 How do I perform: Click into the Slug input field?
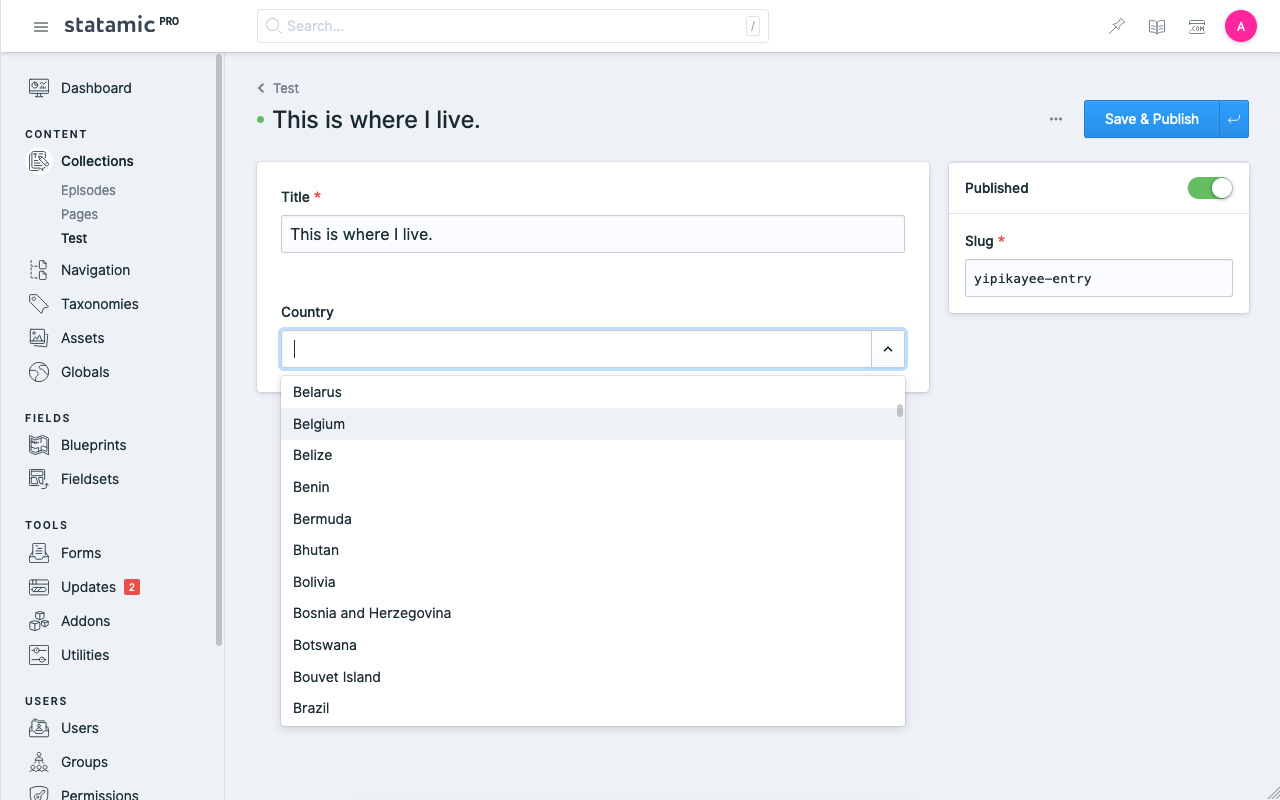tap(1098, 279)
